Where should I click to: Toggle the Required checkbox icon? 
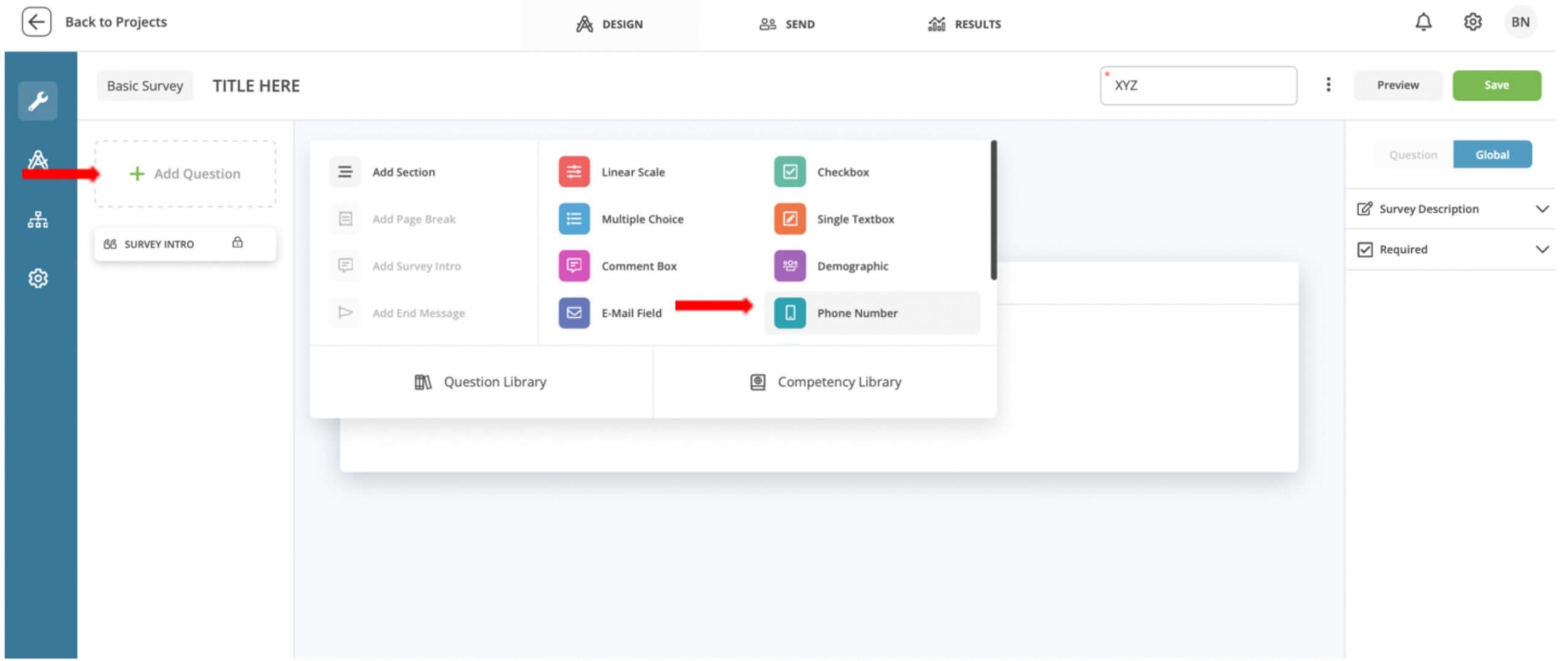tap(1365, 249)
